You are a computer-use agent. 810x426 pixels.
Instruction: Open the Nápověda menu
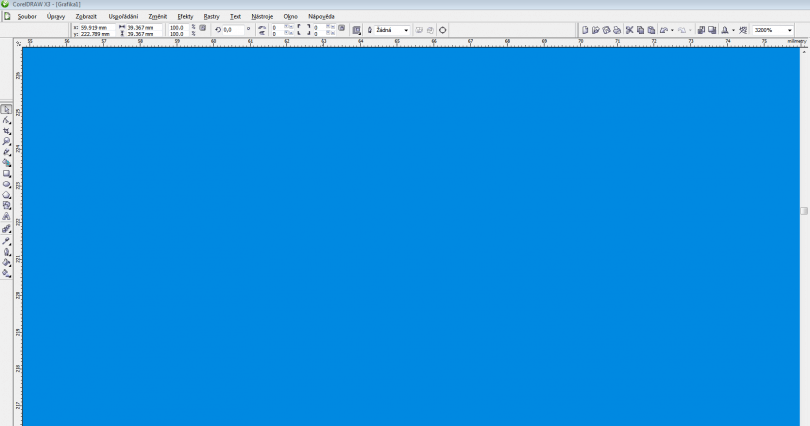click(x=321, y=17)
